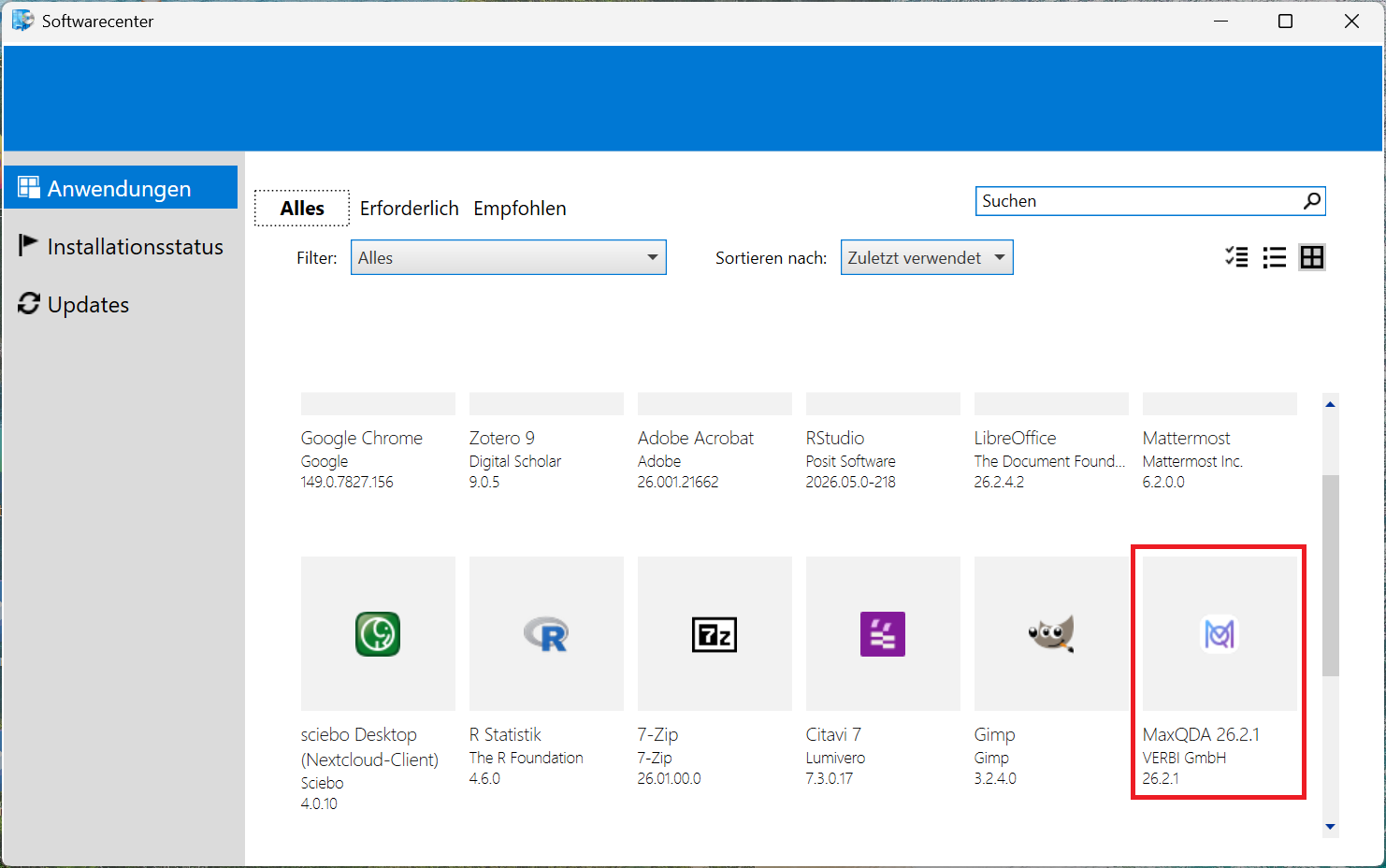Click the publisher text Lumivero
Viewport: 1386px width, 868px height.
point(835,758)
